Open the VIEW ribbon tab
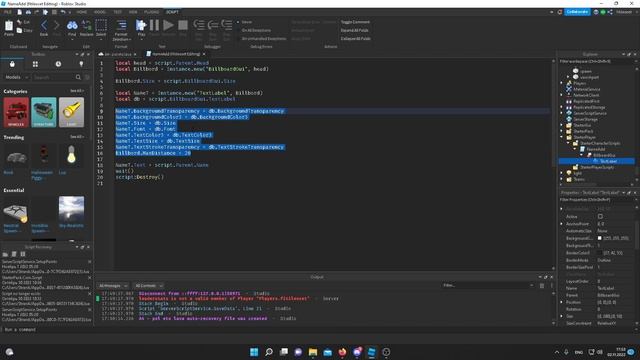Image resolution: width=640 pixels, height=360 pixels. (x=133, y=12)
